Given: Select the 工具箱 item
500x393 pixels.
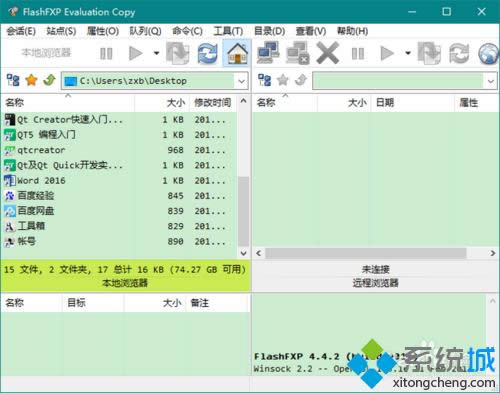Looking at the screenshot, I should click(120, 226).
